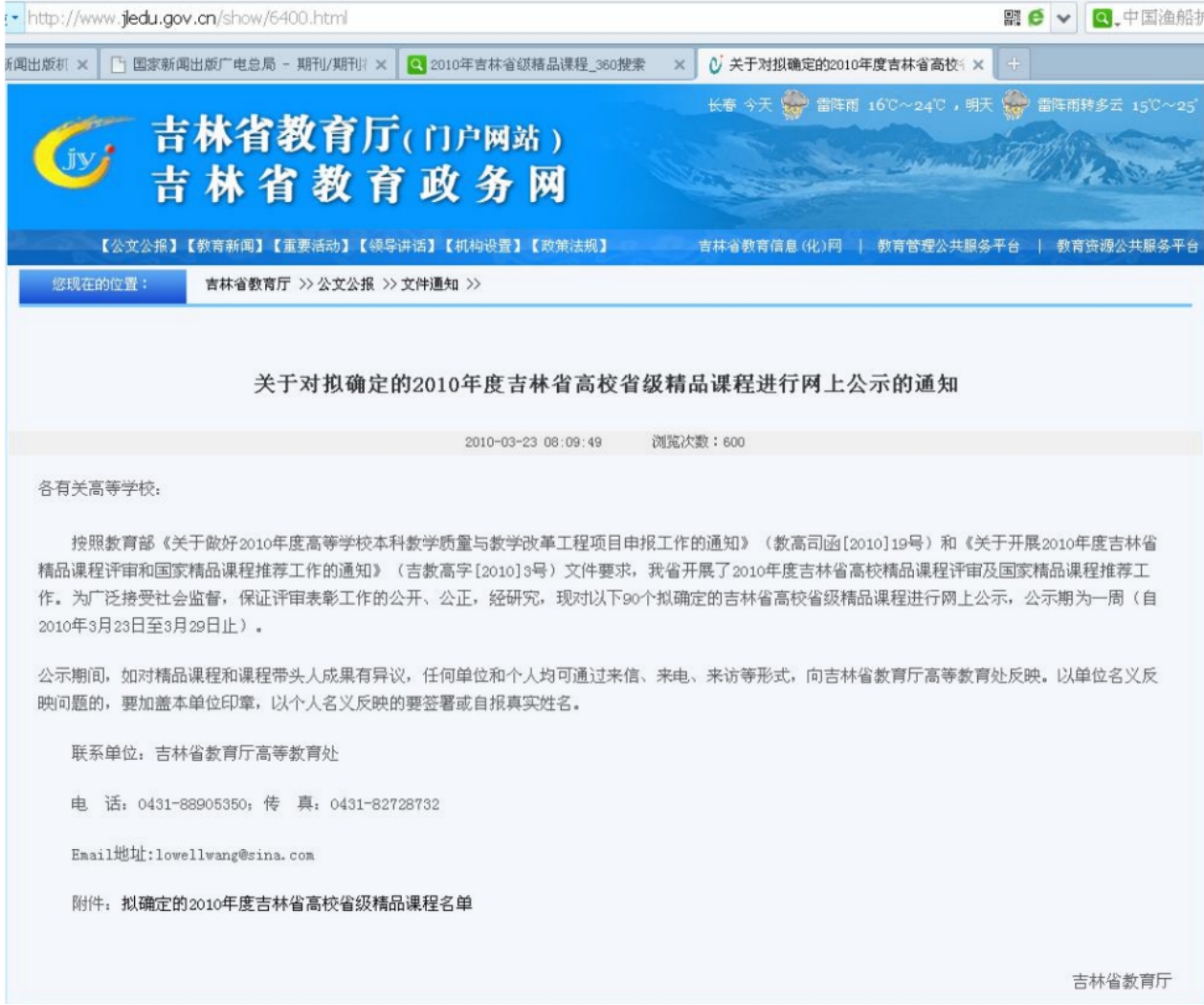Click the green browser engine icon
Screen dimensions: 1204x1005
(1037, 17)
